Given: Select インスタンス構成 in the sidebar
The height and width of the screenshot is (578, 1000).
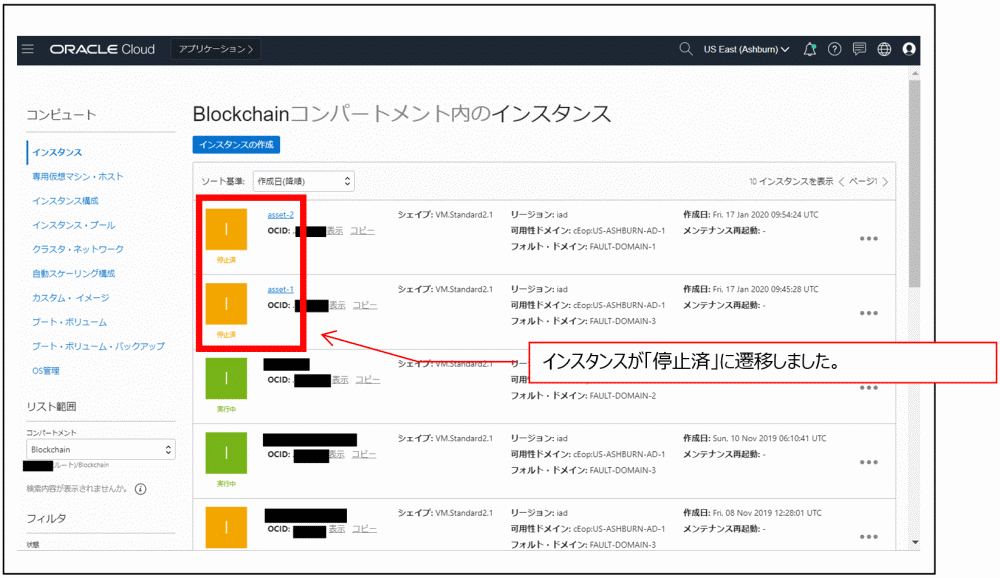Looking at the screenshot, I should (65, 201).
